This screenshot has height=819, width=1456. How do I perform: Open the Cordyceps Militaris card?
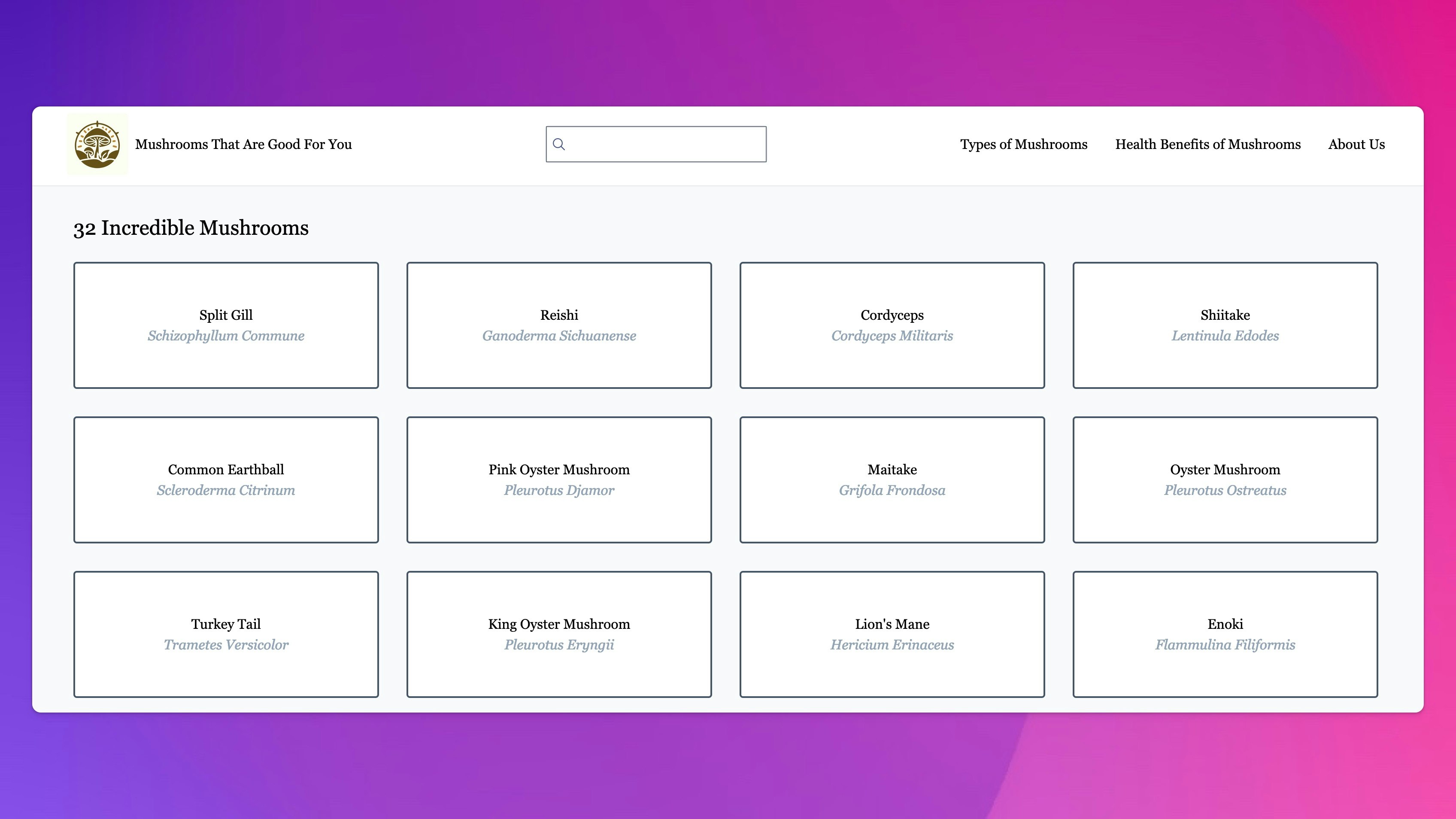(892, 325)
